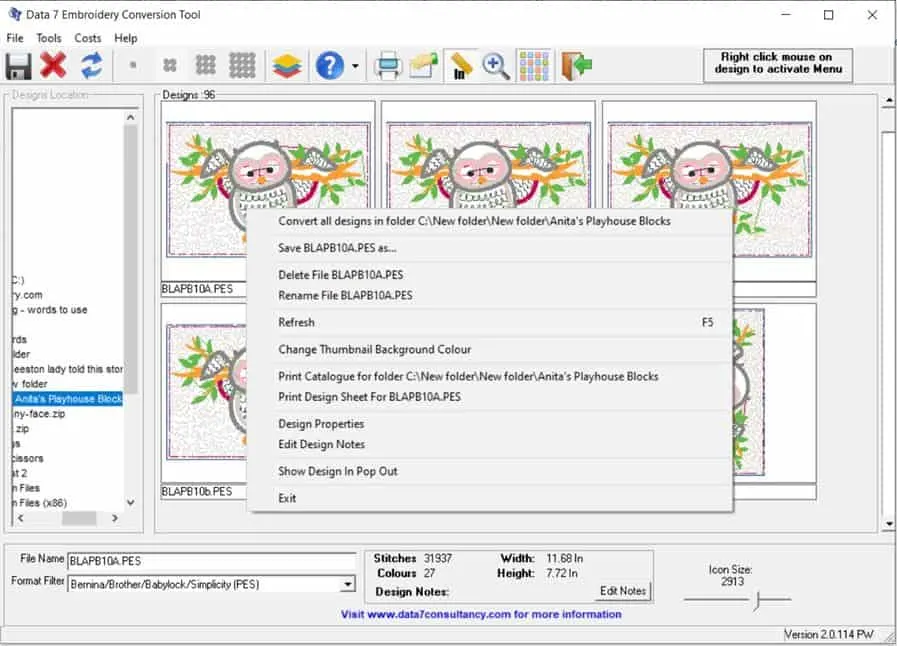Click the red X delete icon
The image size is (897, 646).
click(53, 65)
